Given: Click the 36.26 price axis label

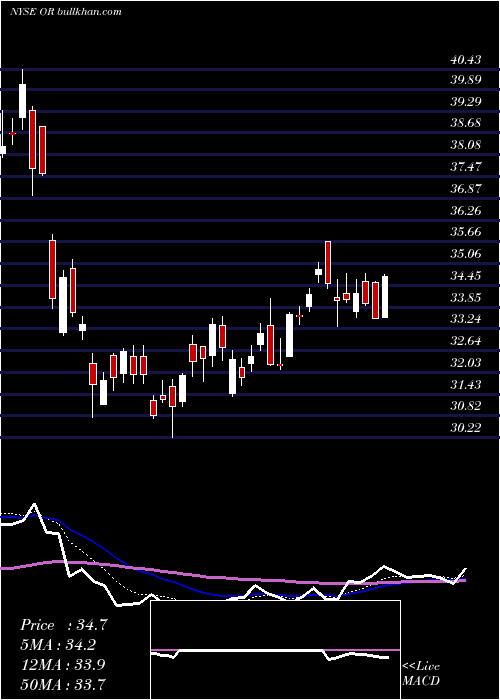Looking at the screenshot, I should click(466, 210).
